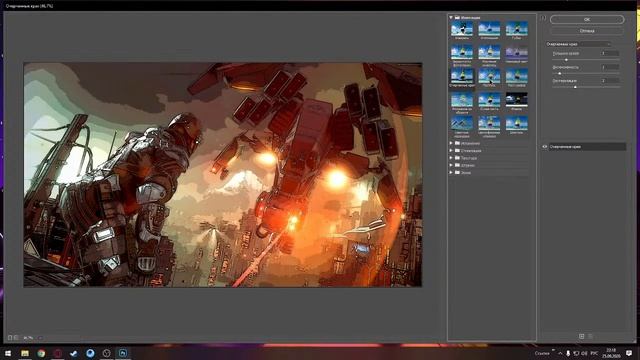Expand the Эскиз filter folder
This screenshot has height=360, width=640.
point(451,173)
